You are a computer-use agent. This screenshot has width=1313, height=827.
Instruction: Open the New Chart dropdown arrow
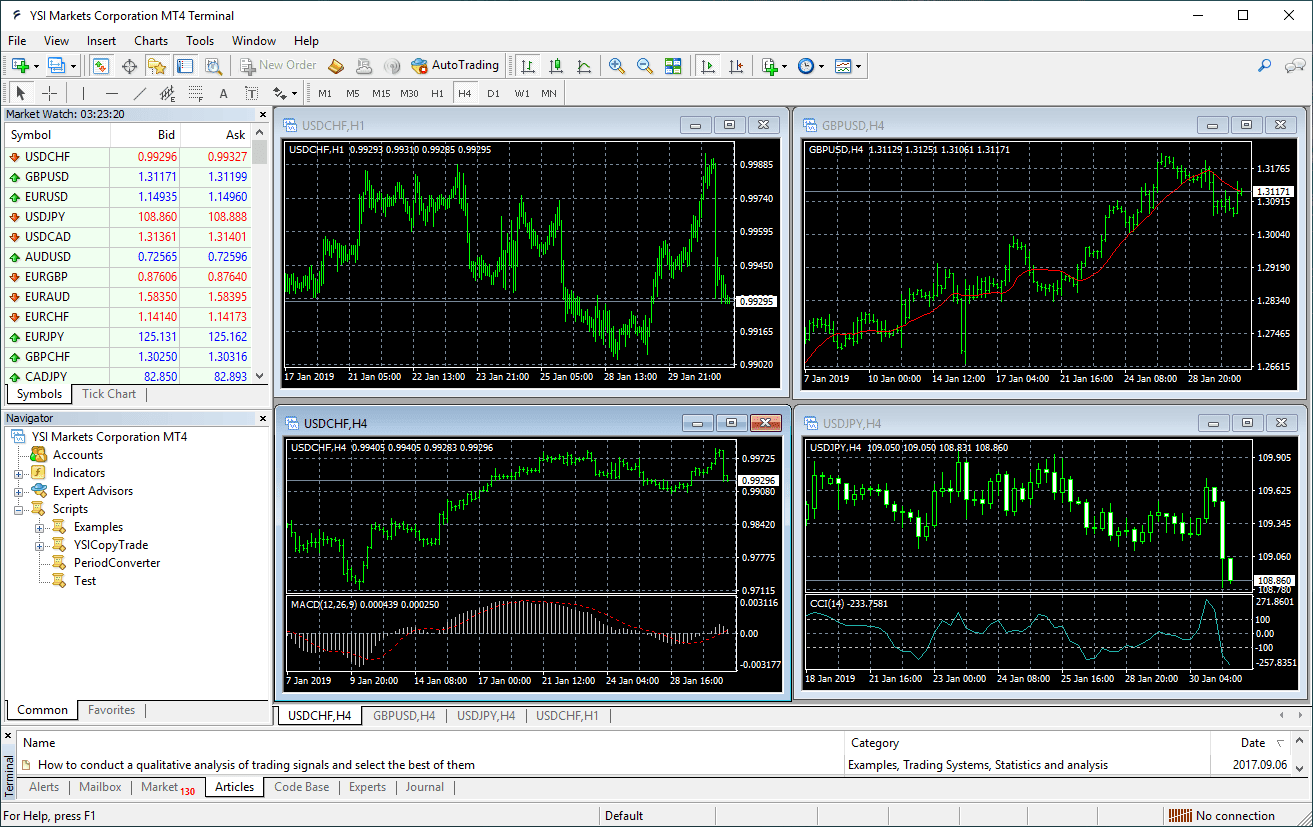[x=36, y=66]
